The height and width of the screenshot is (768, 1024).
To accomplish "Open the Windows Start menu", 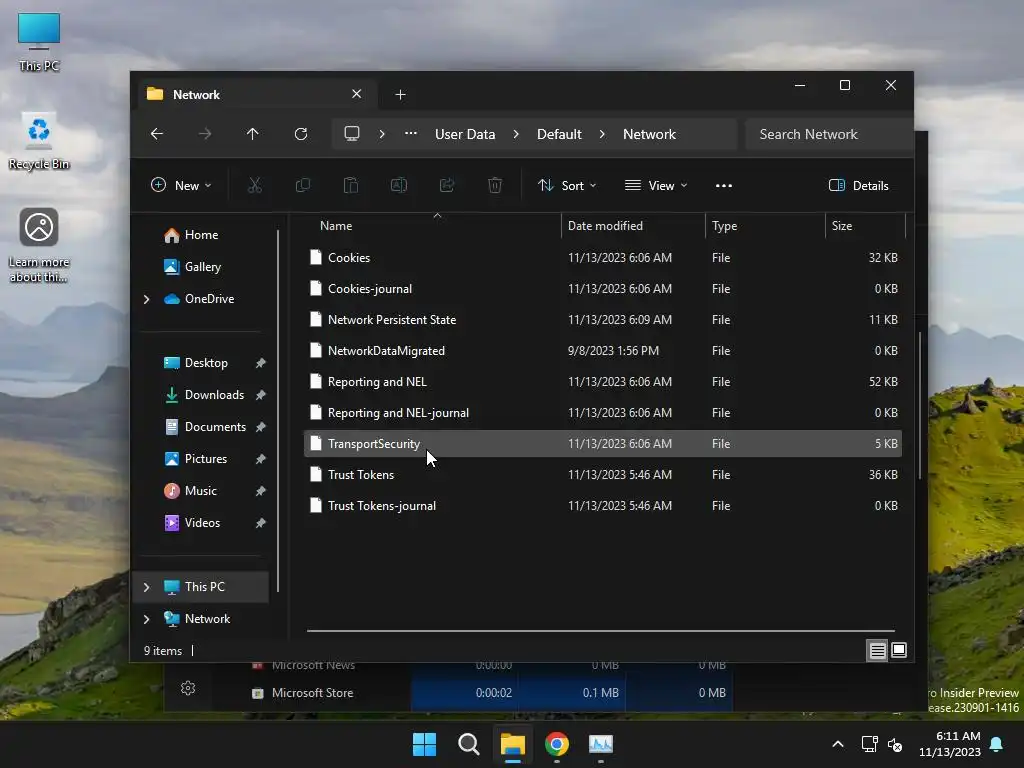I will click(424, 744).
